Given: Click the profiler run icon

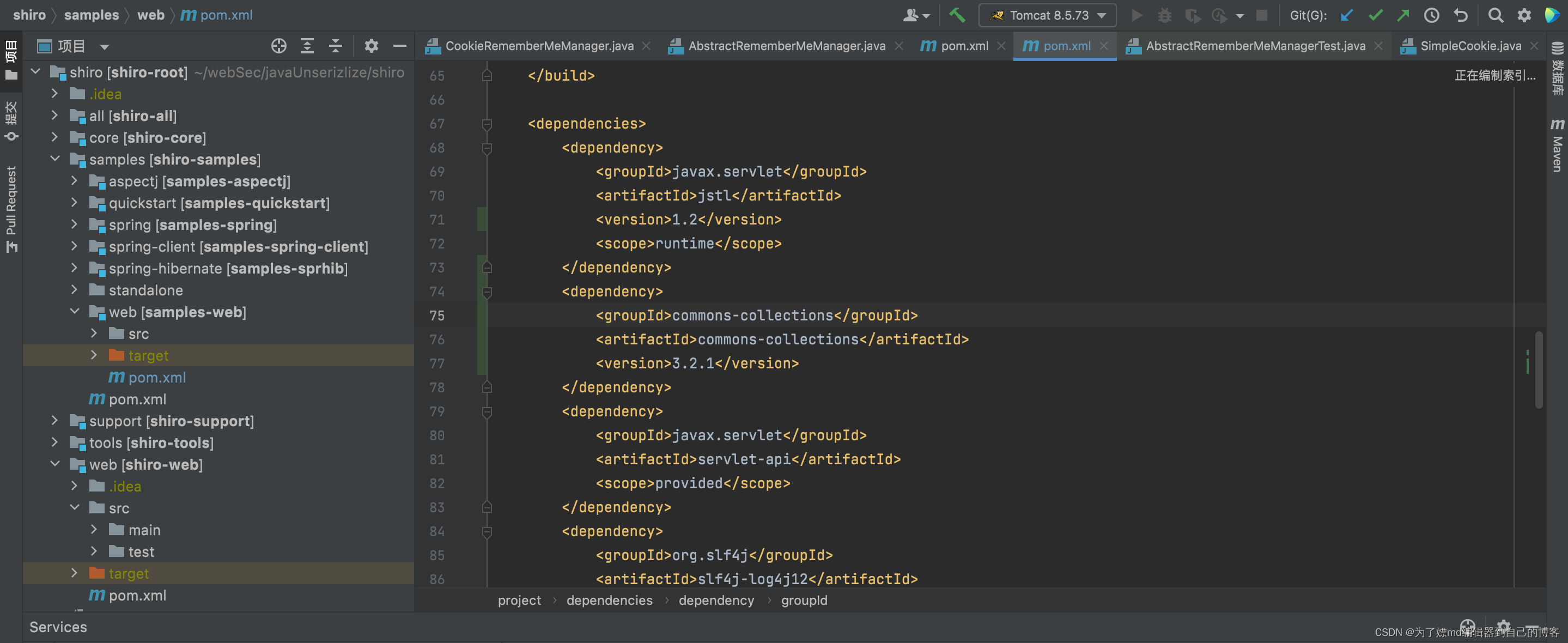Looking at the screenshot, I should point(1219,15).
